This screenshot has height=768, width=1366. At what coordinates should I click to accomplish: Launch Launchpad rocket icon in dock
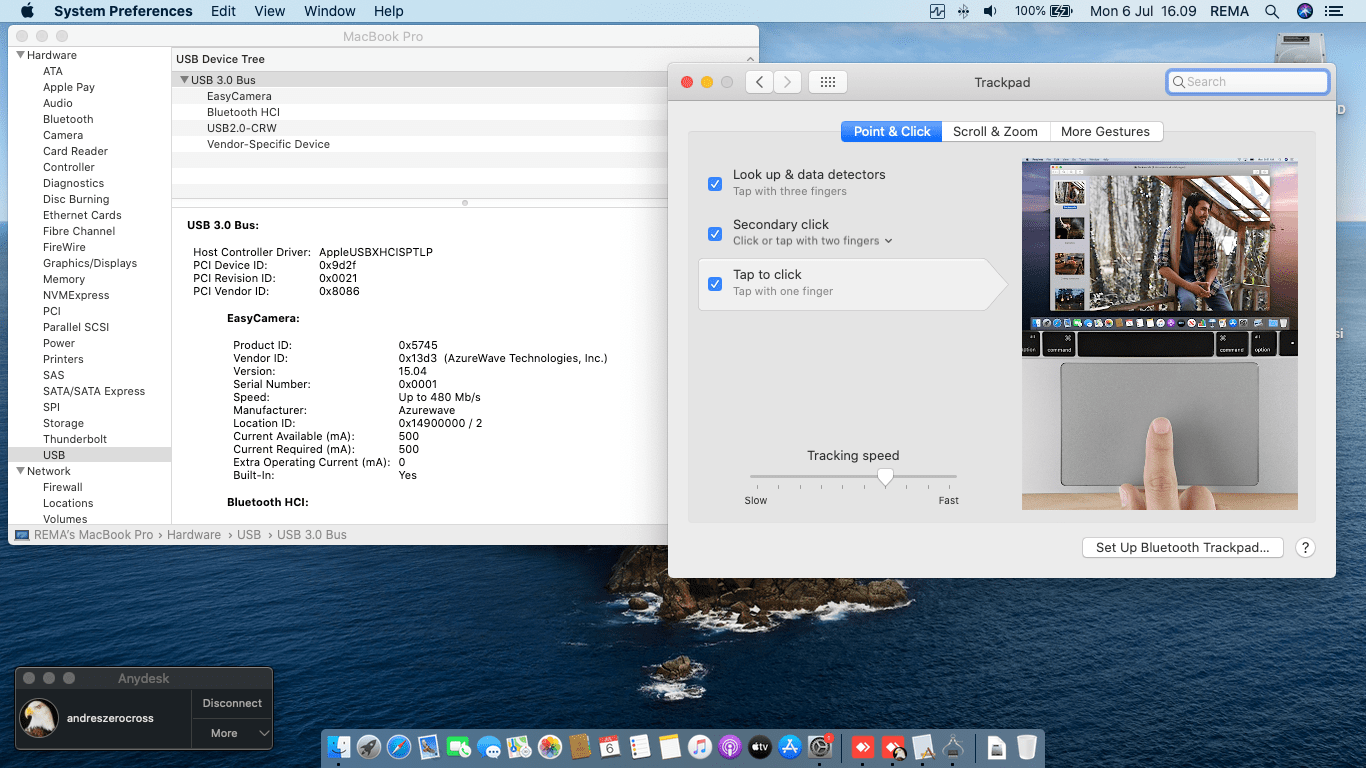coord(369,747)
